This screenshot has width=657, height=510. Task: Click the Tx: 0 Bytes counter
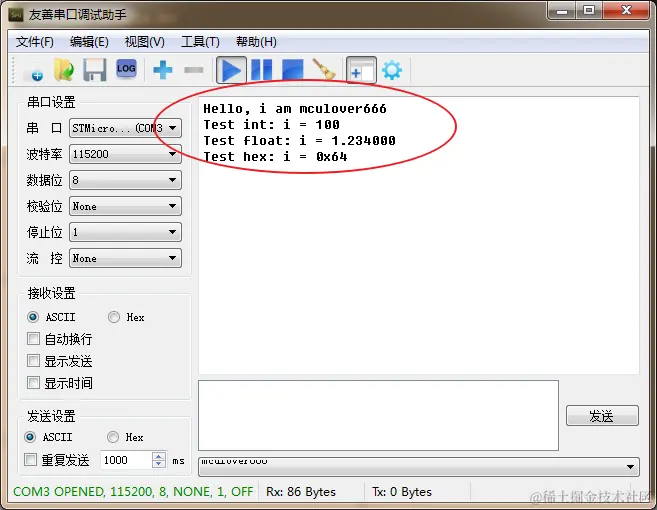[x=402, y=492]
